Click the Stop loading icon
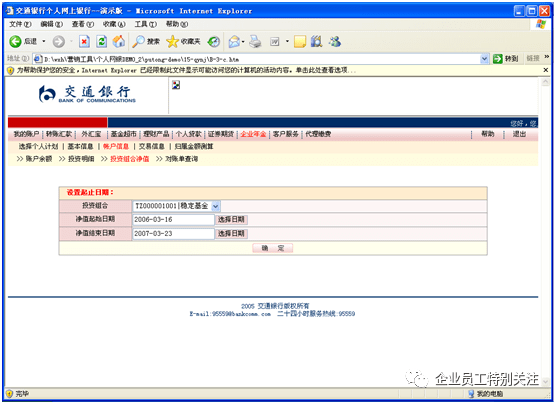 click(84, 42)
